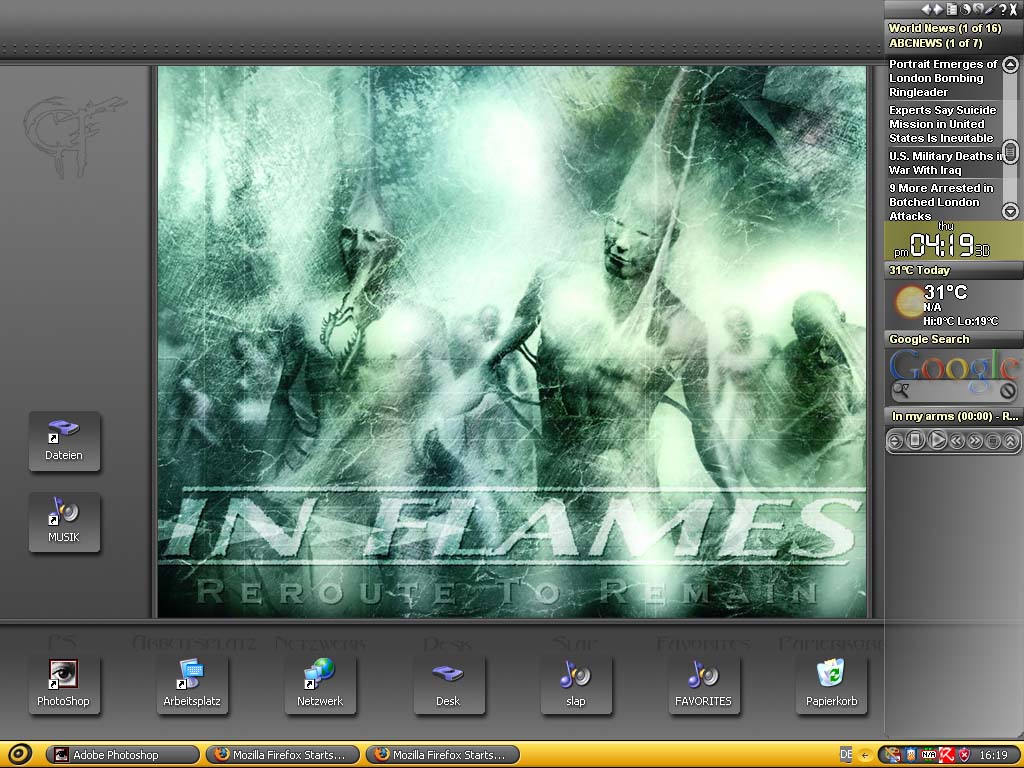Image resolution: width=1024 pixels, height=768 pixels.
Task: Open the magnifier search options dropdown
Action: 901,391
